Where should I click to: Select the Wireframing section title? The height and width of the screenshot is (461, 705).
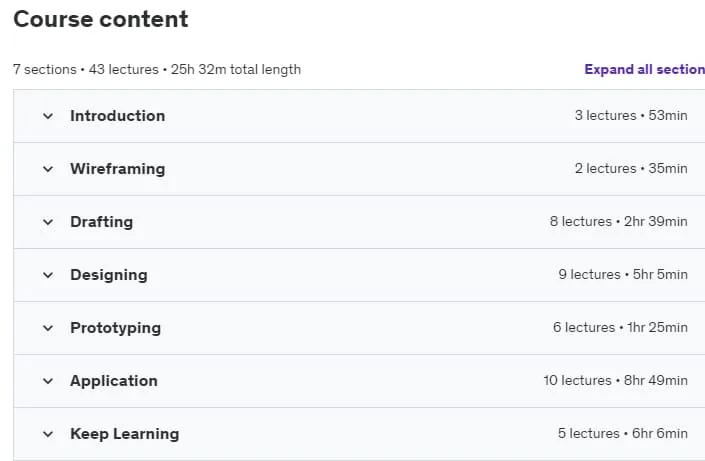pyautogui.click(x=118, y=169)
